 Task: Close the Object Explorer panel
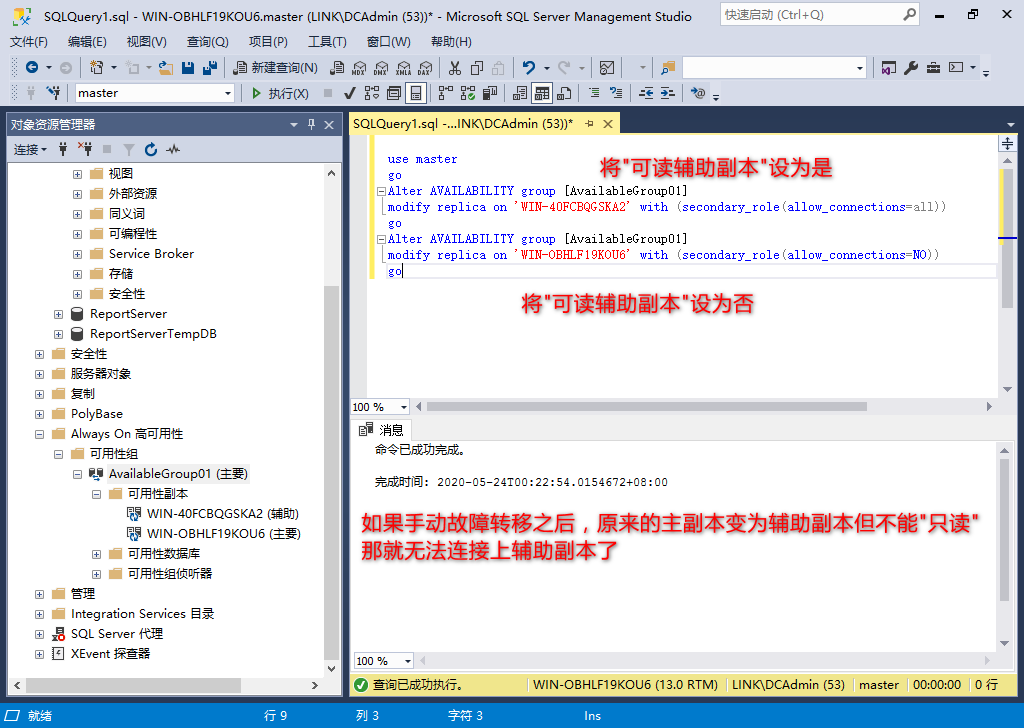[x=329, y=124]
